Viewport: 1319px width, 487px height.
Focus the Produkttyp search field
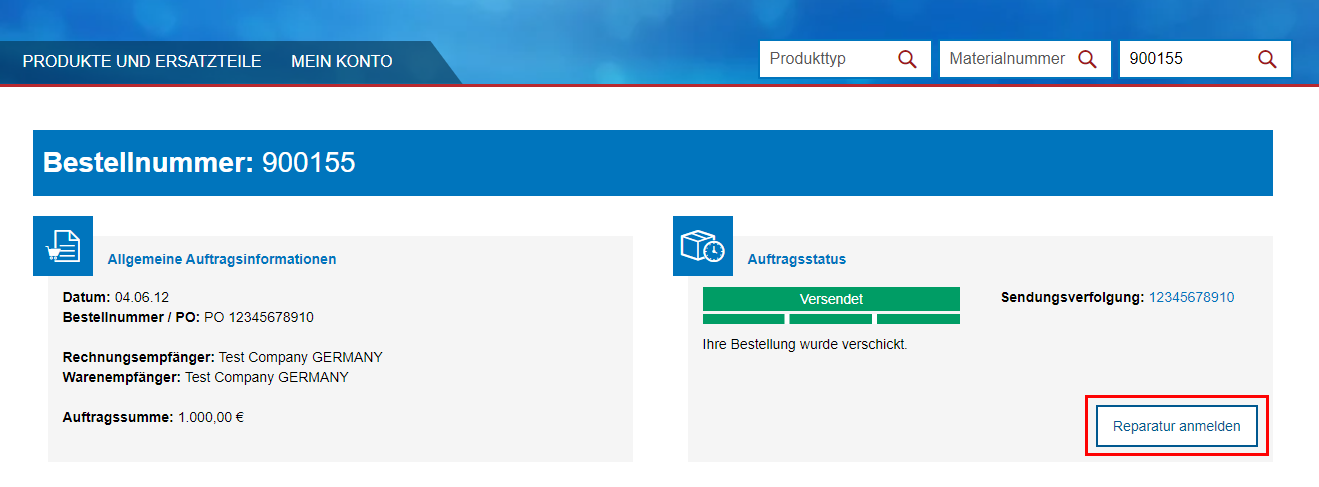[845, 59]
